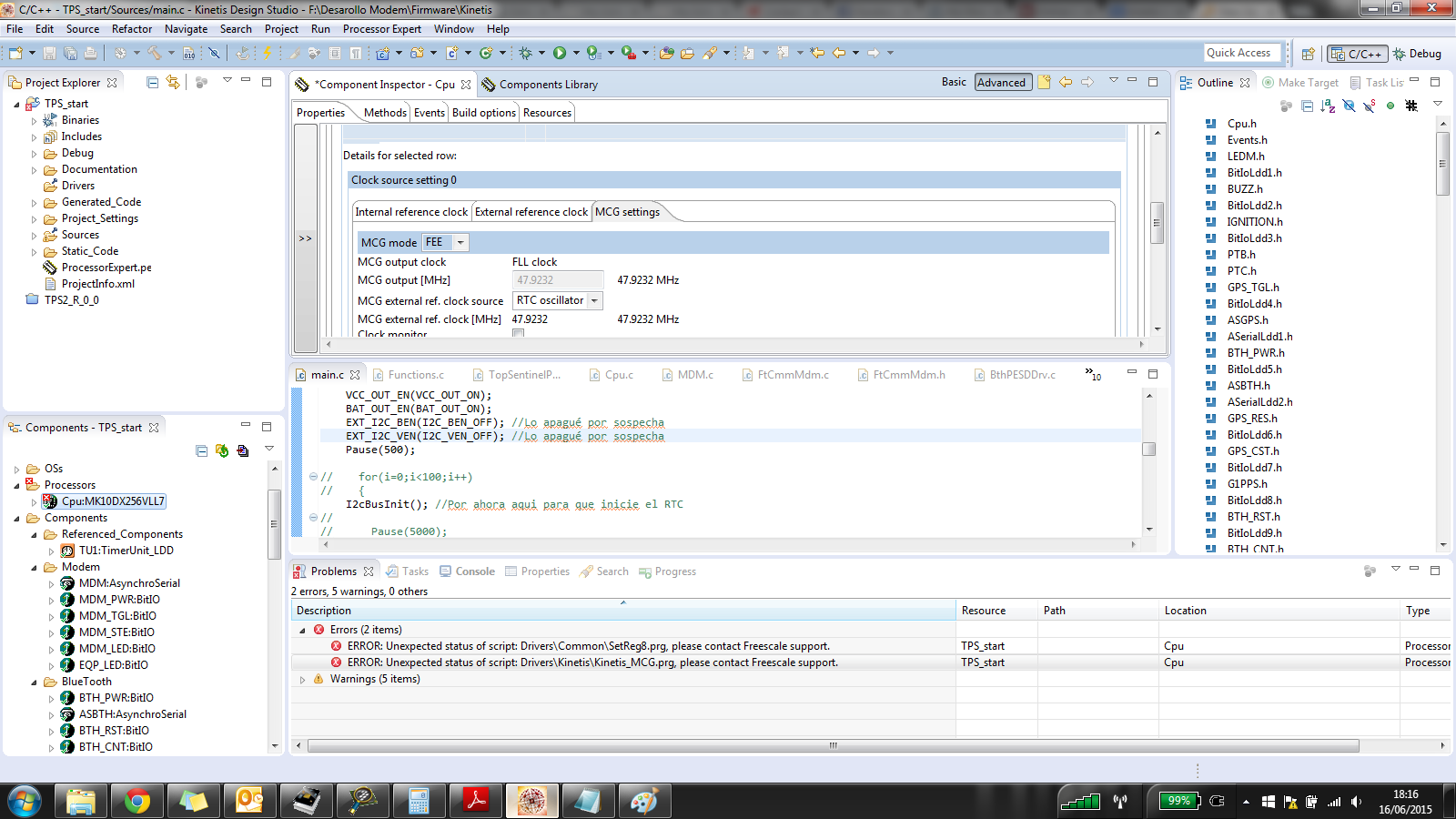Click the Back arrow in Component Inspector
Image resolution: width=1456 pixels, height=819 pixels.
(x=1066, y=82)
